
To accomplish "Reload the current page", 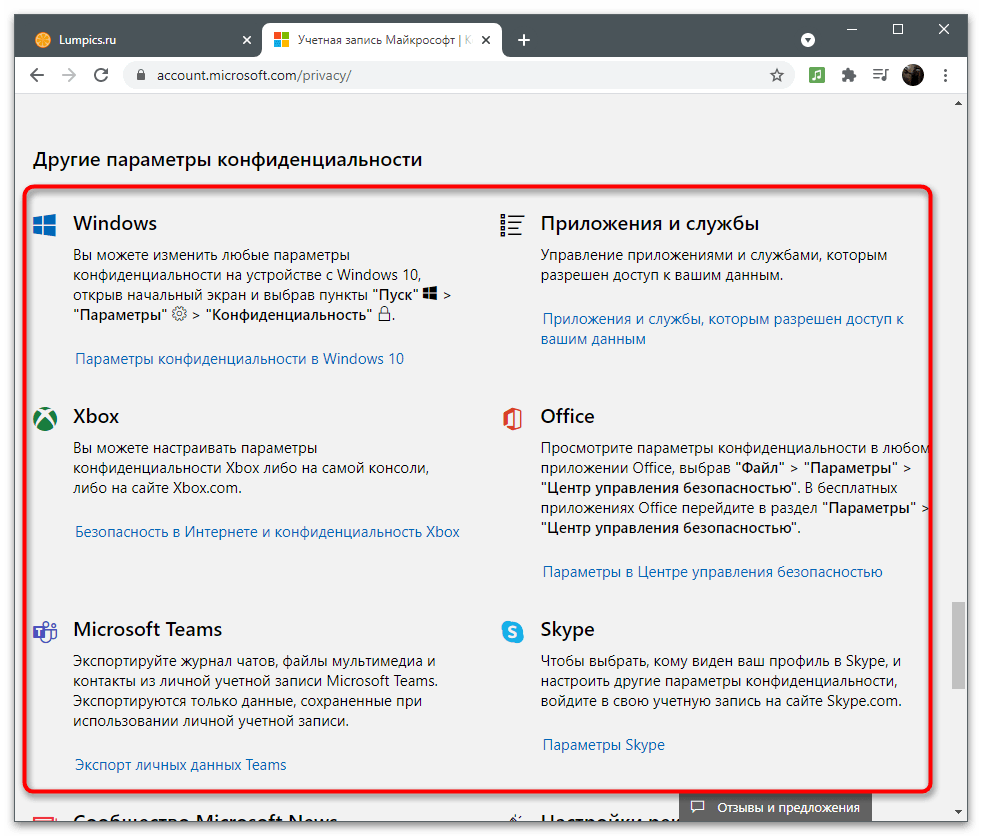I will click(x=101, y=76).
